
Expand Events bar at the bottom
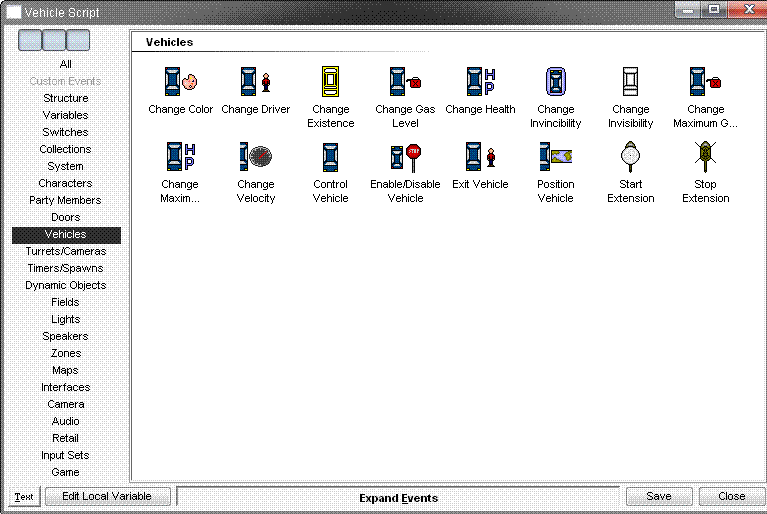pos(398,498)
